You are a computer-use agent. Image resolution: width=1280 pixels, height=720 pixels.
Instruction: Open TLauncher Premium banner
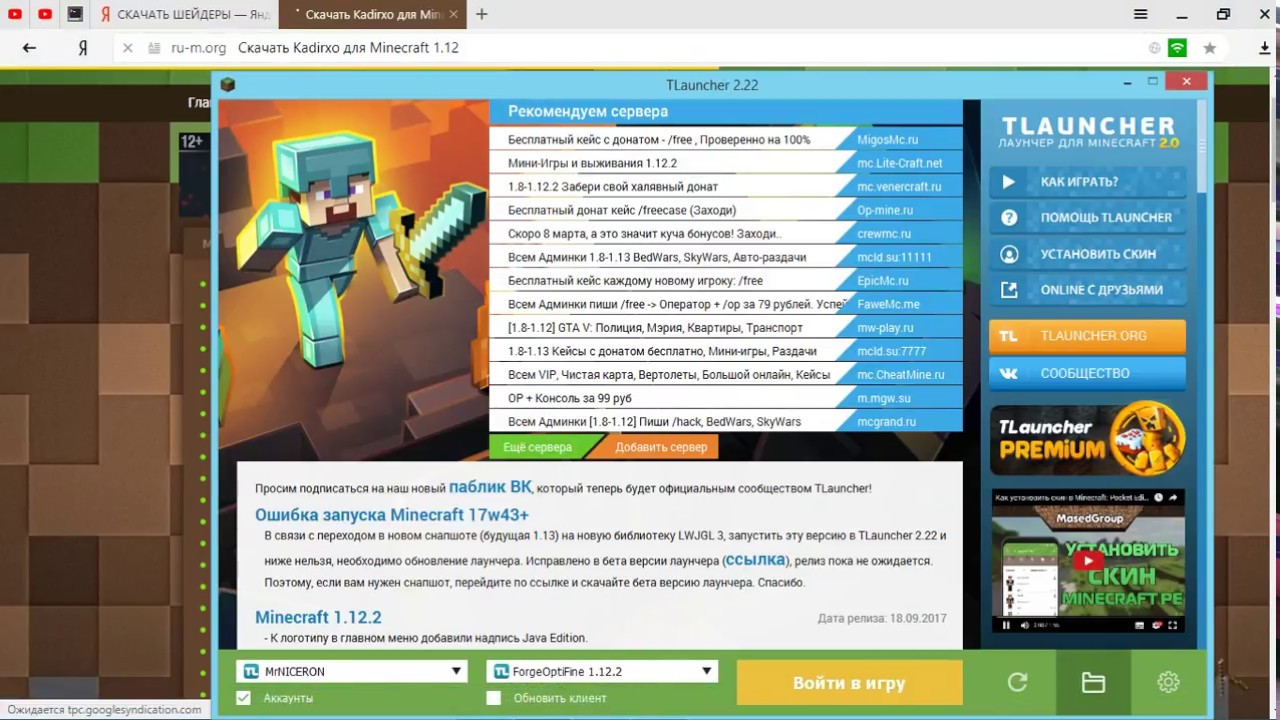click(x=1088, y=440)
